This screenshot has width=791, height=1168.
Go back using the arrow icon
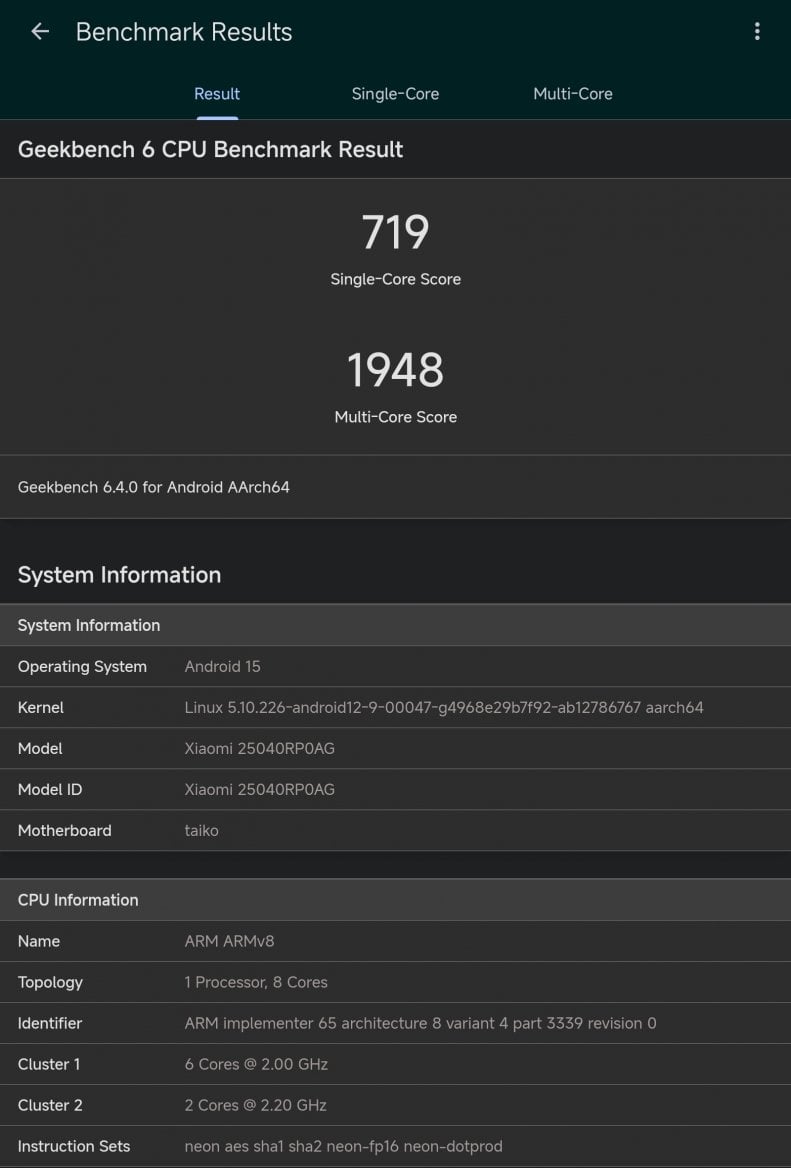pos(40,31)
